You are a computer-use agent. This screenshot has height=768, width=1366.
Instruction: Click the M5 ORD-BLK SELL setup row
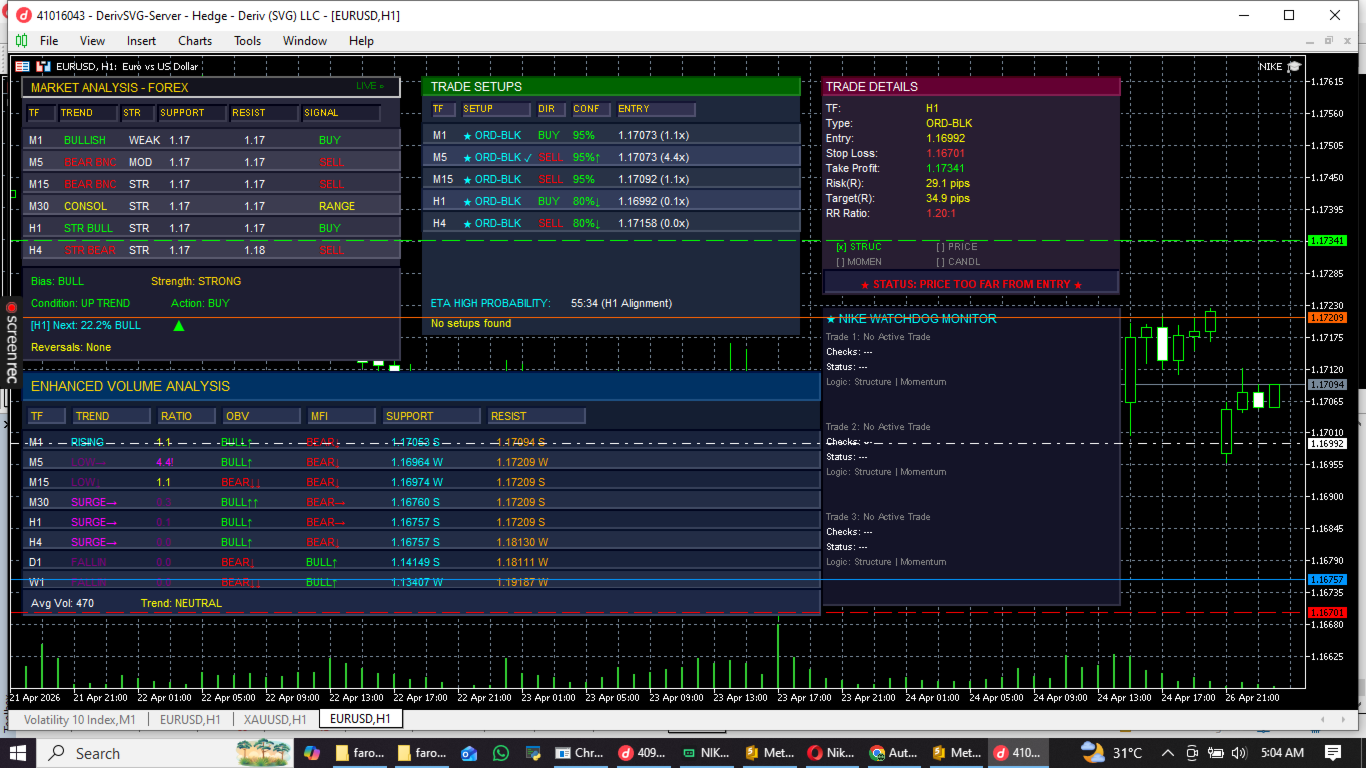(x=612, y=157)
